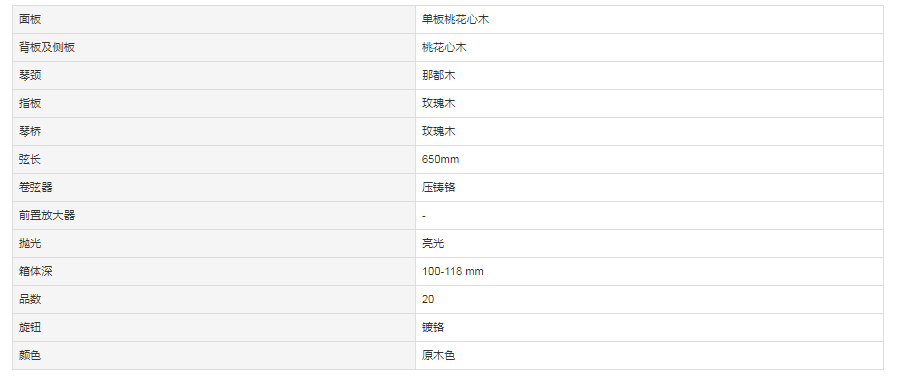Click the 面板 label cell
Viewport: 897px width, 379px height.
tap(214, 19)
